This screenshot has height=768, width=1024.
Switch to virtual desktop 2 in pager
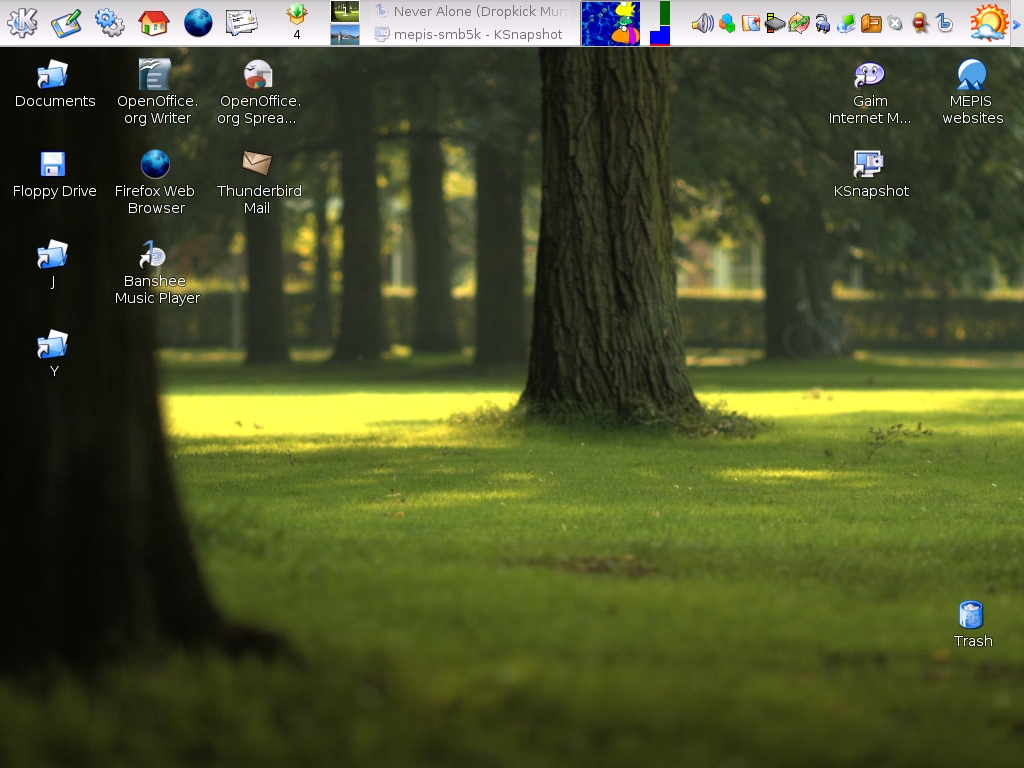(345, 34)
